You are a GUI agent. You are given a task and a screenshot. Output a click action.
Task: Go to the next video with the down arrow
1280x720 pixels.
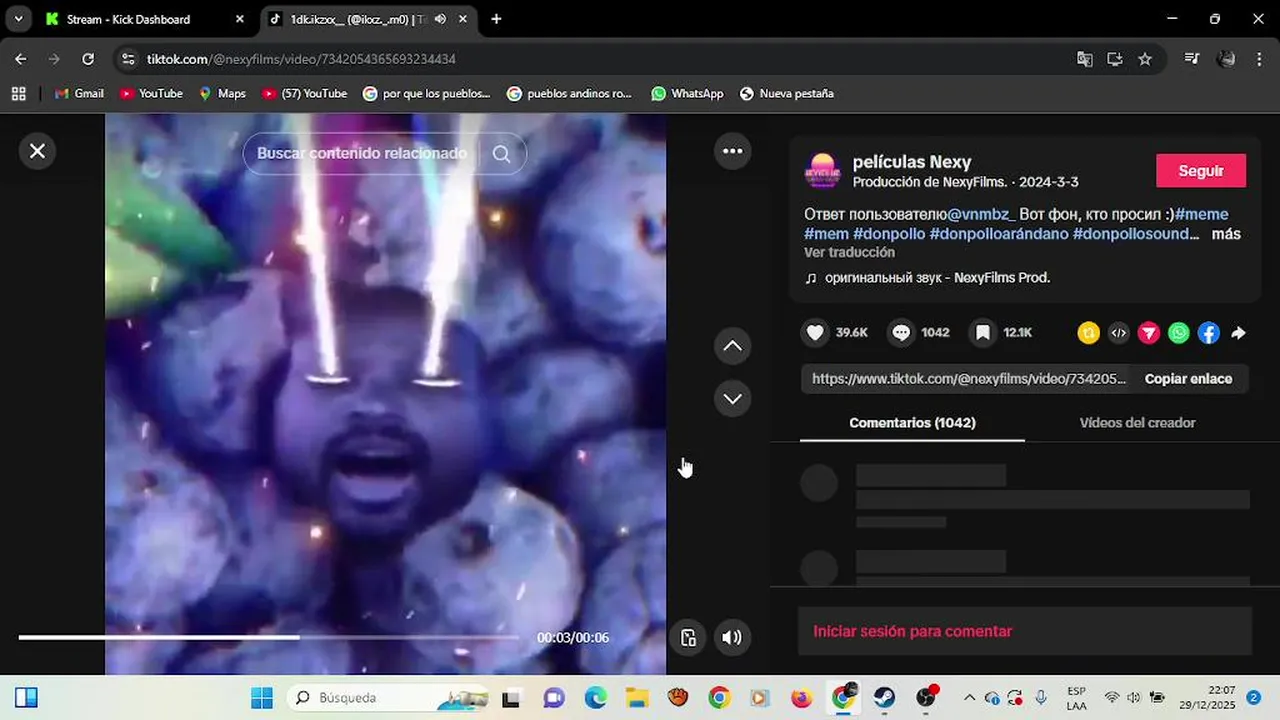[733, 398]
